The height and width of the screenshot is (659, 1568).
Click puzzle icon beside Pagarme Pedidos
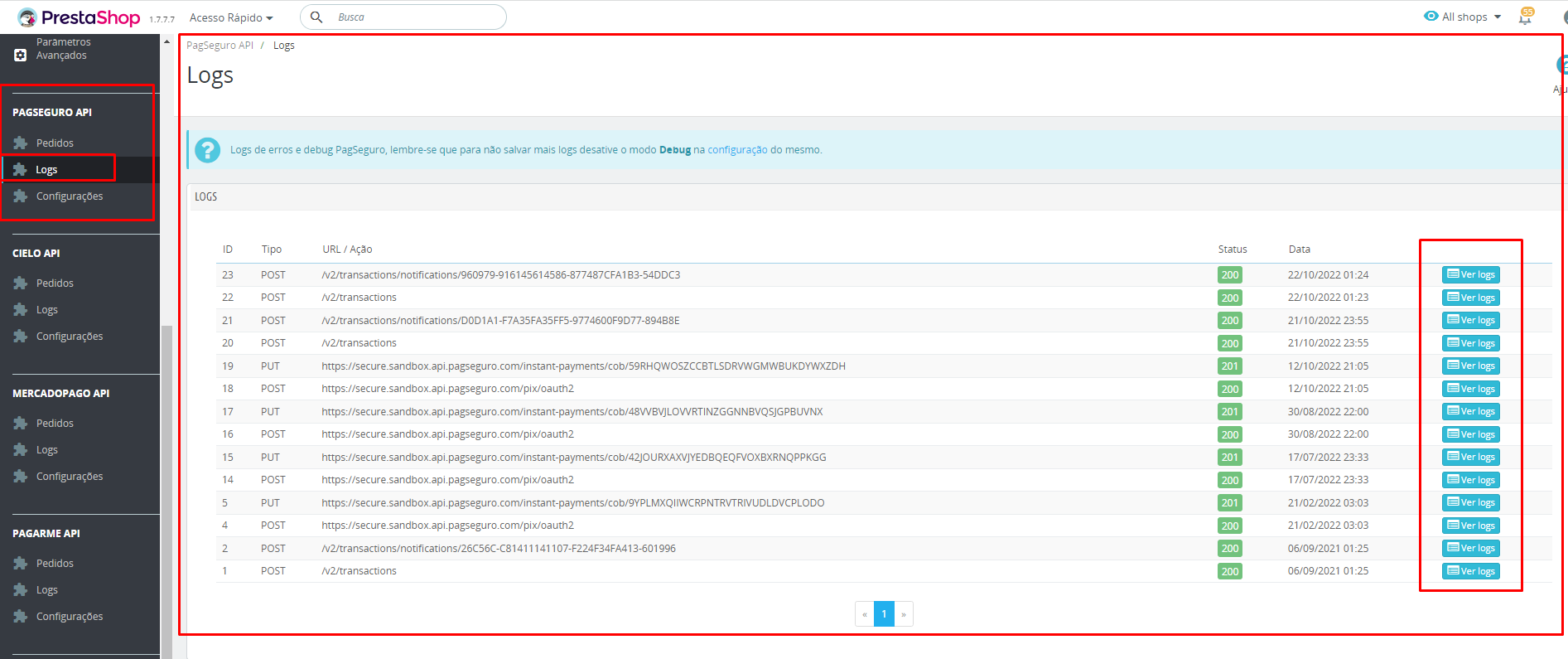coord(21,563)
